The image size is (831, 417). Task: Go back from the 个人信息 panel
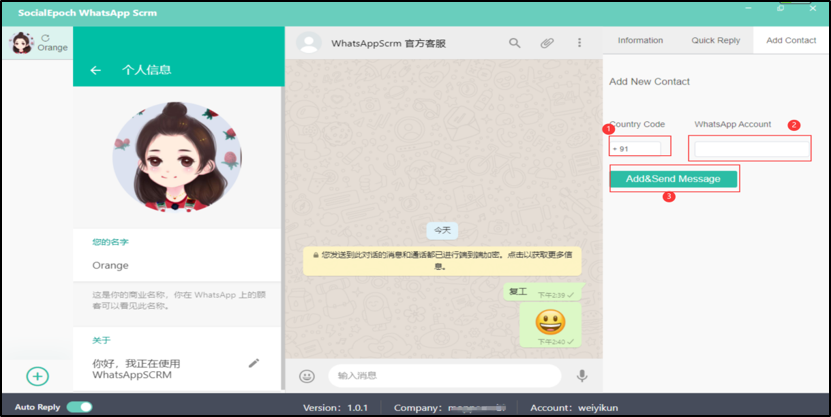(x=95, y=70)
